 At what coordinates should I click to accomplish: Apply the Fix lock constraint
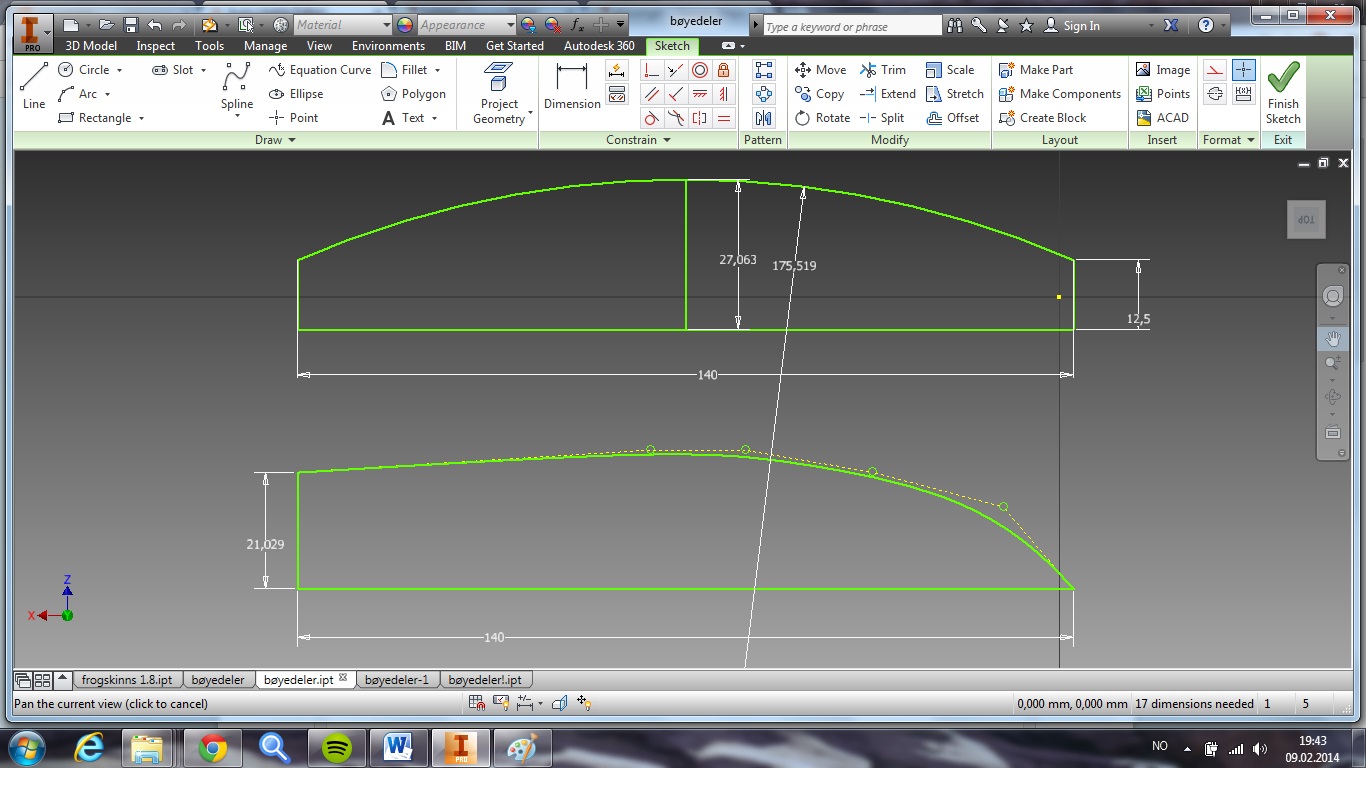point(724,70)
